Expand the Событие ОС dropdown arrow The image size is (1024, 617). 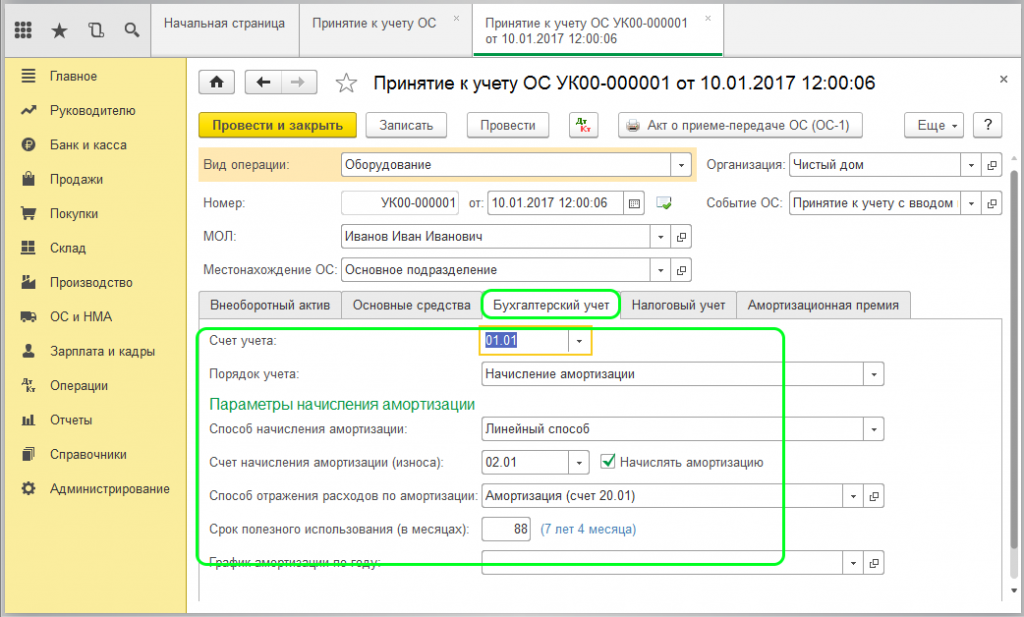[x=970, y=203]
